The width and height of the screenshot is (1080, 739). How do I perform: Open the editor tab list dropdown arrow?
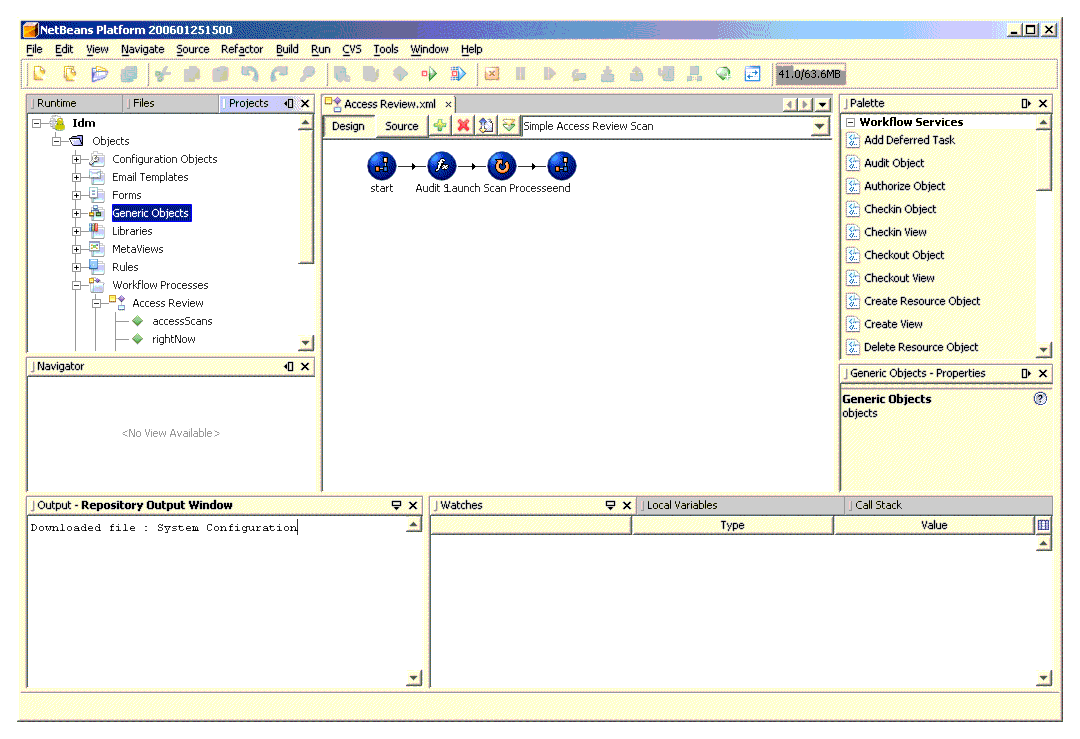823,104
